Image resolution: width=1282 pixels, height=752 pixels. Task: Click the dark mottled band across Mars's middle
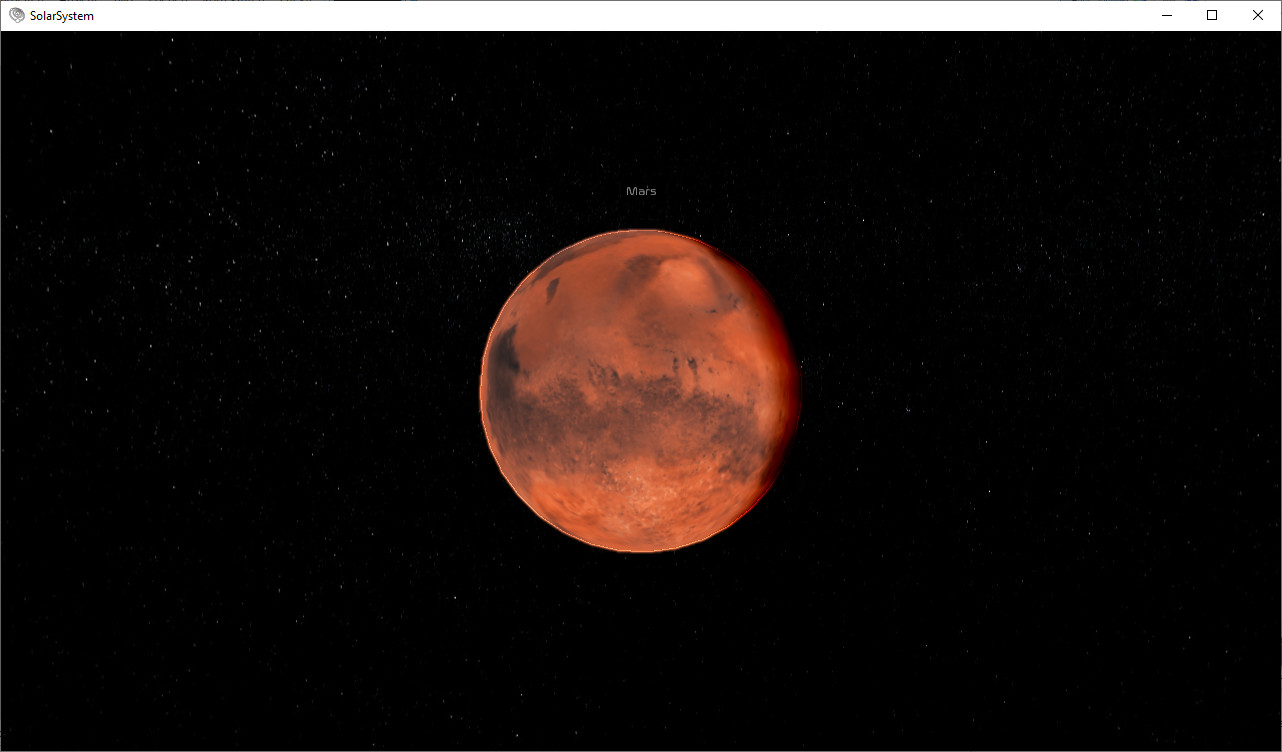[620, 410]
